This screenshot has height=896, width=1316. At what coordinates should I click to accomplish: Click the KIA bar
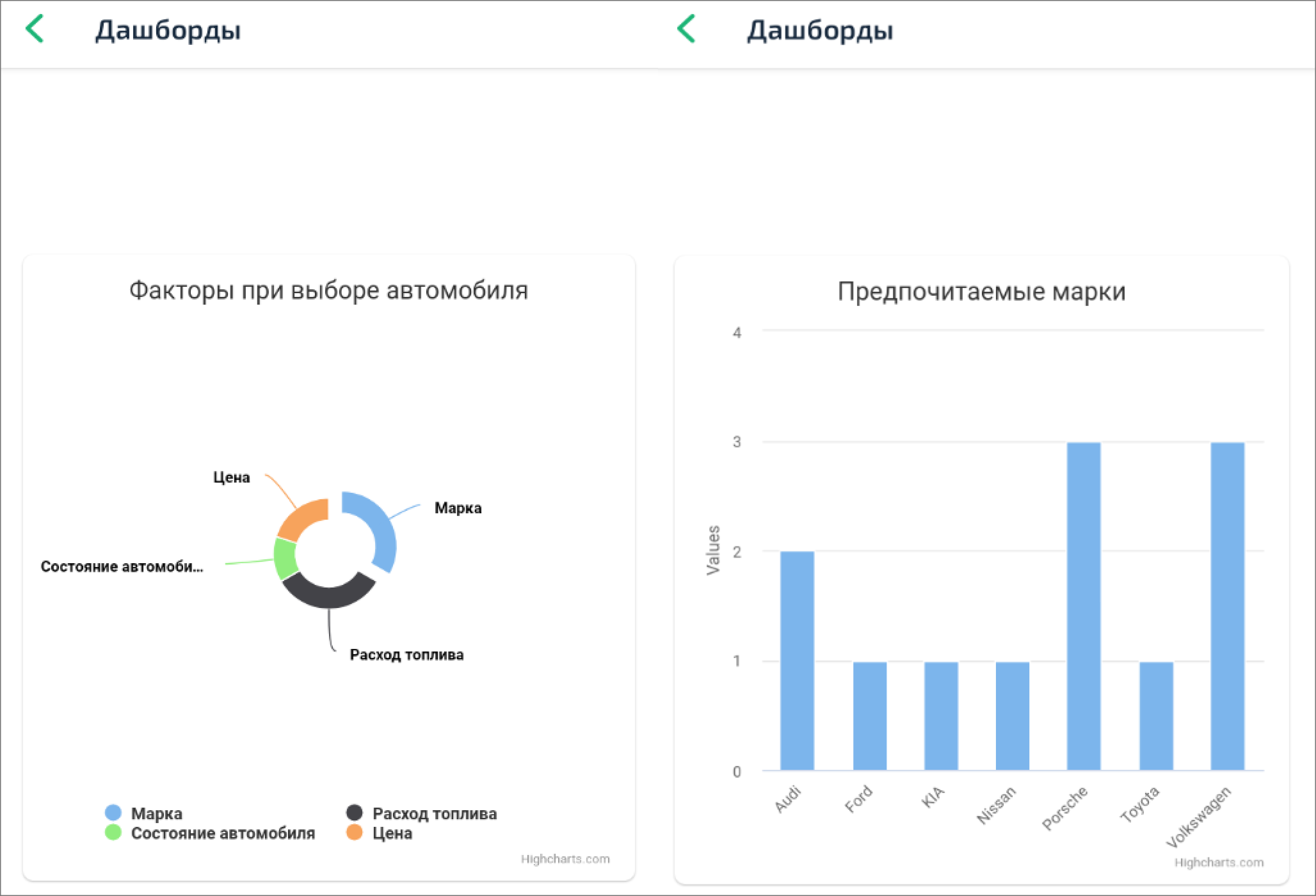[941, 716]
